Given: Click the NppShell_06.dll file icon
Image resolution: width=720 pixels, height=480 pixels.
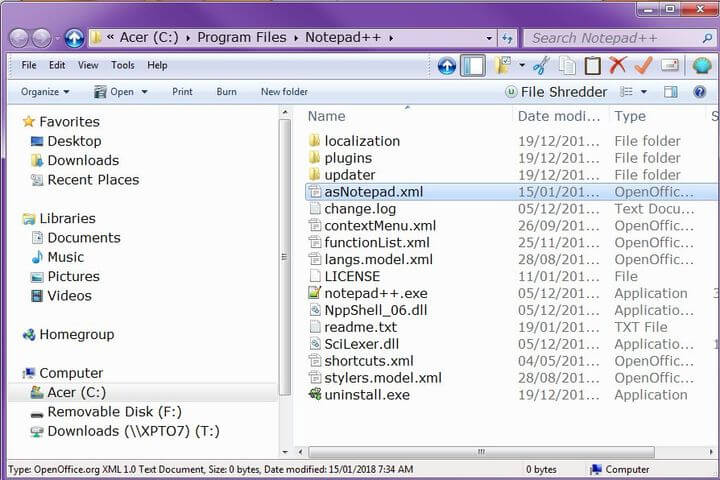Looking at the screenshot, I should click(x=315, y=310).
